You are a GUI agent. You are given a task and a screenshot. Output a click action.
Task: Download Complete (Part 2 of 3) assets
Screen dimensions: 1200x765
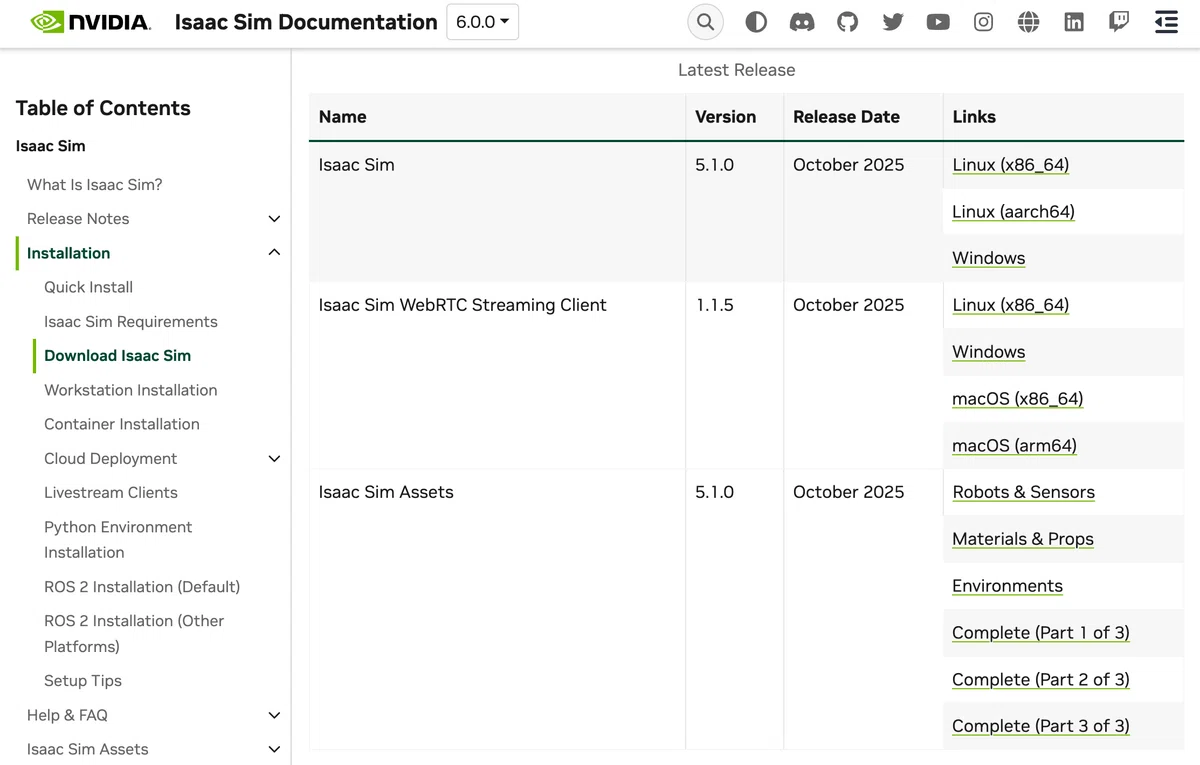1040,680
